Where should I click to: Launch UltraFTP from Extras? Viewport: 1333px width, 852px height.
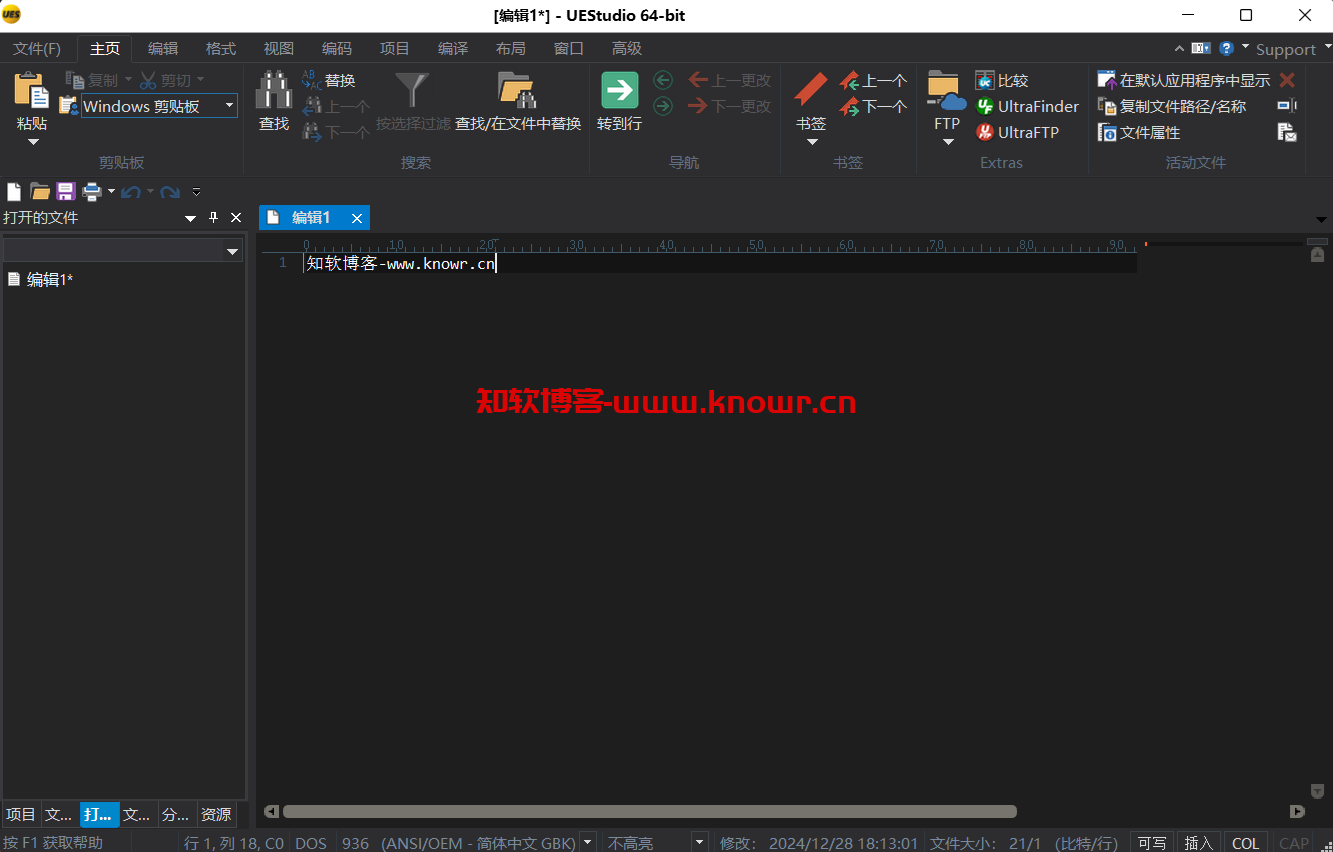point(1017,132)
